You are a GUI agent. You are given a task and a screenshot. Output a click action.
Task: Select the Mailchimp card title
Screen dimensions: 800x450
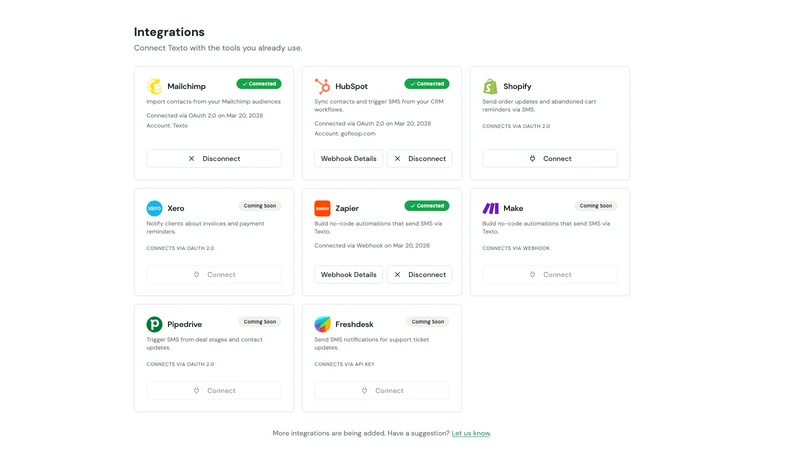(186, 86)
